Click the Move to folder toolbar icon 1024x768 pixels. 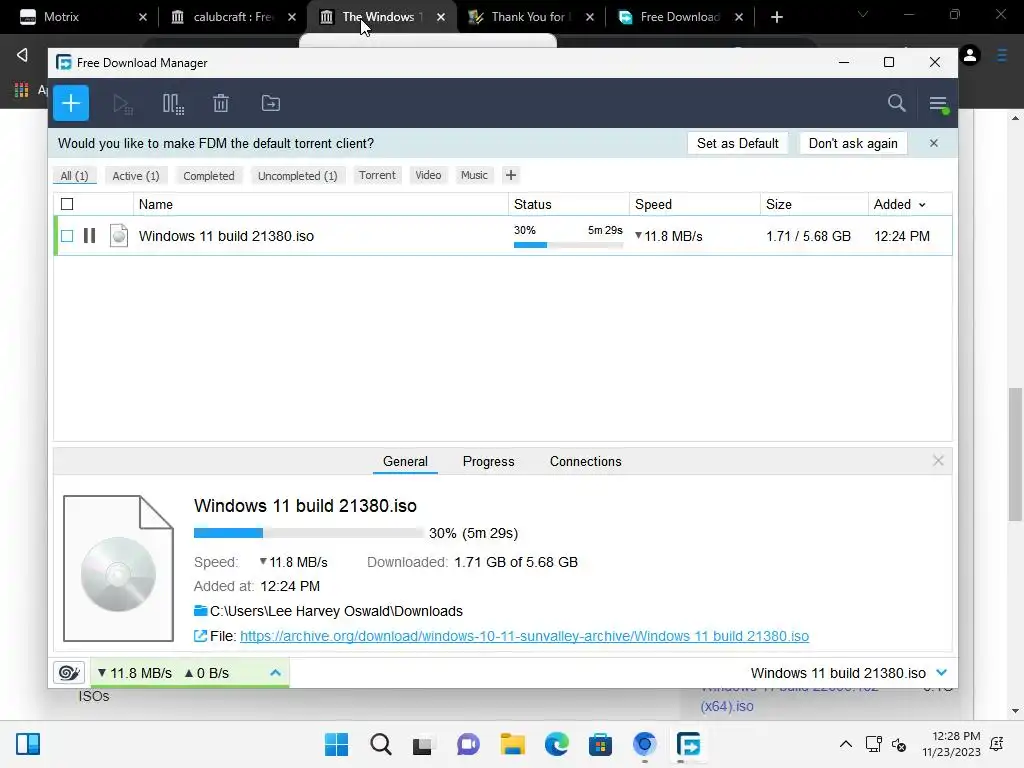tap(270, 103)
